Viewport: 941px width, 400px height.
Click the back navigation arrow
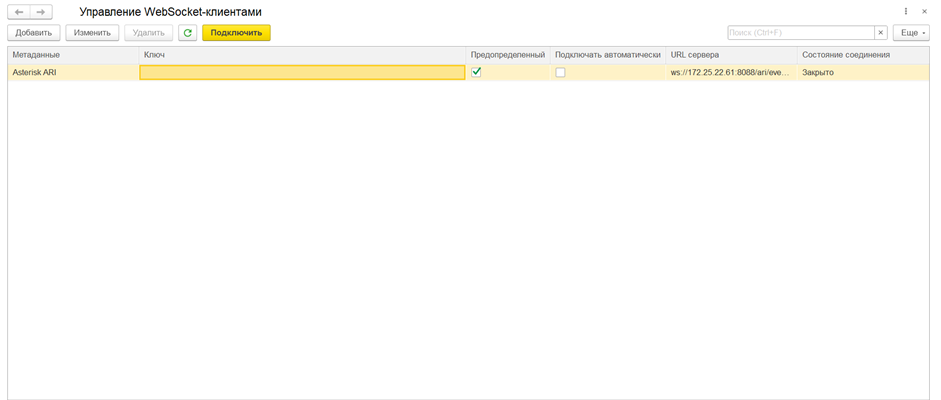(x=19, y=12)
